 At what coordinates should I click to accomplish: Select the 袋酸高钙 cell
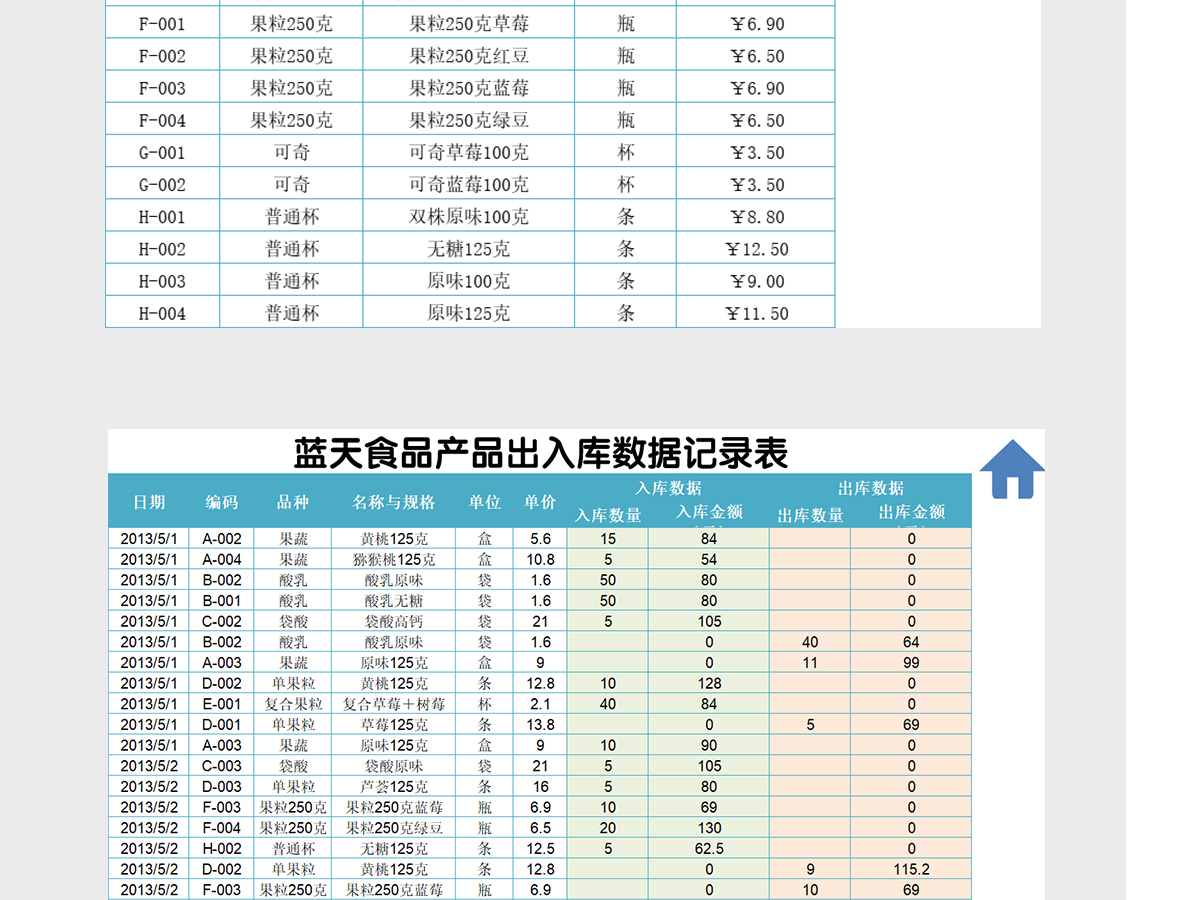[394, 621]
